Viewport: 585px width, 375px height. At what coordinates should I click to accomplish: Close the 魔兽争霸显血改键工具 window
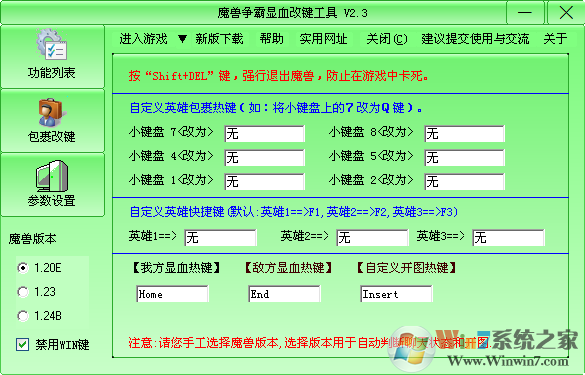pos(566,13)
